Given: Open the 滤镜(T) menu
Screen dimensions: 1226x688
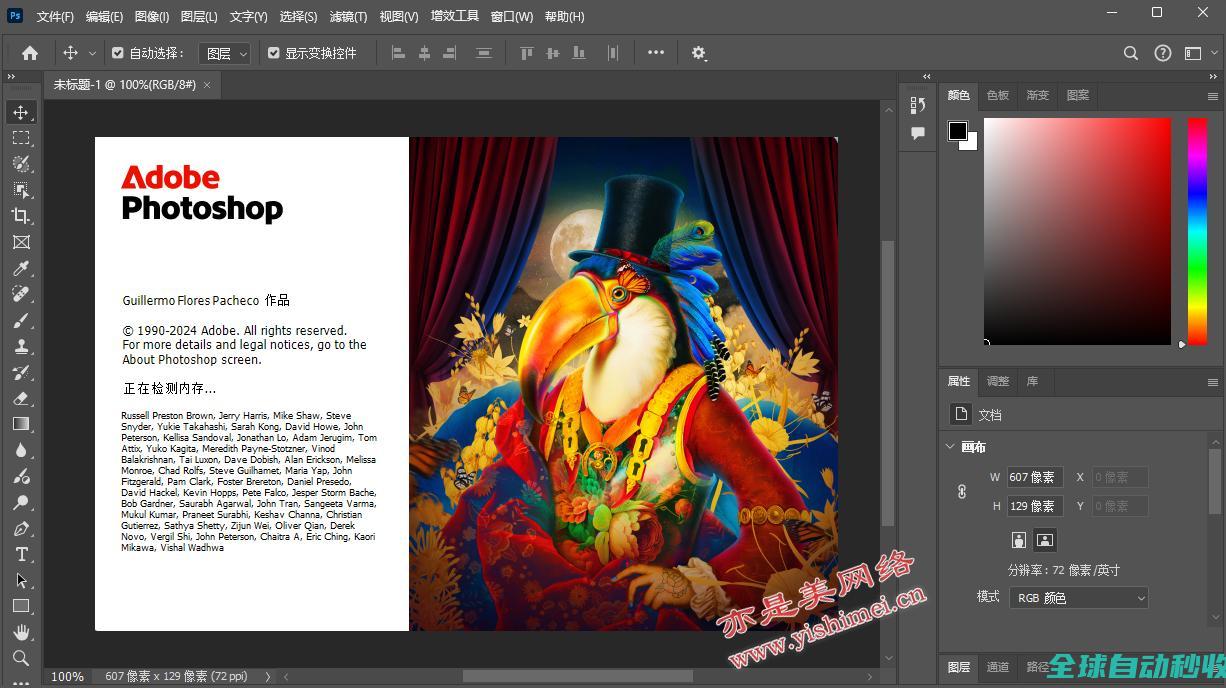Looking at the screenshot, I should coord(348,17).
